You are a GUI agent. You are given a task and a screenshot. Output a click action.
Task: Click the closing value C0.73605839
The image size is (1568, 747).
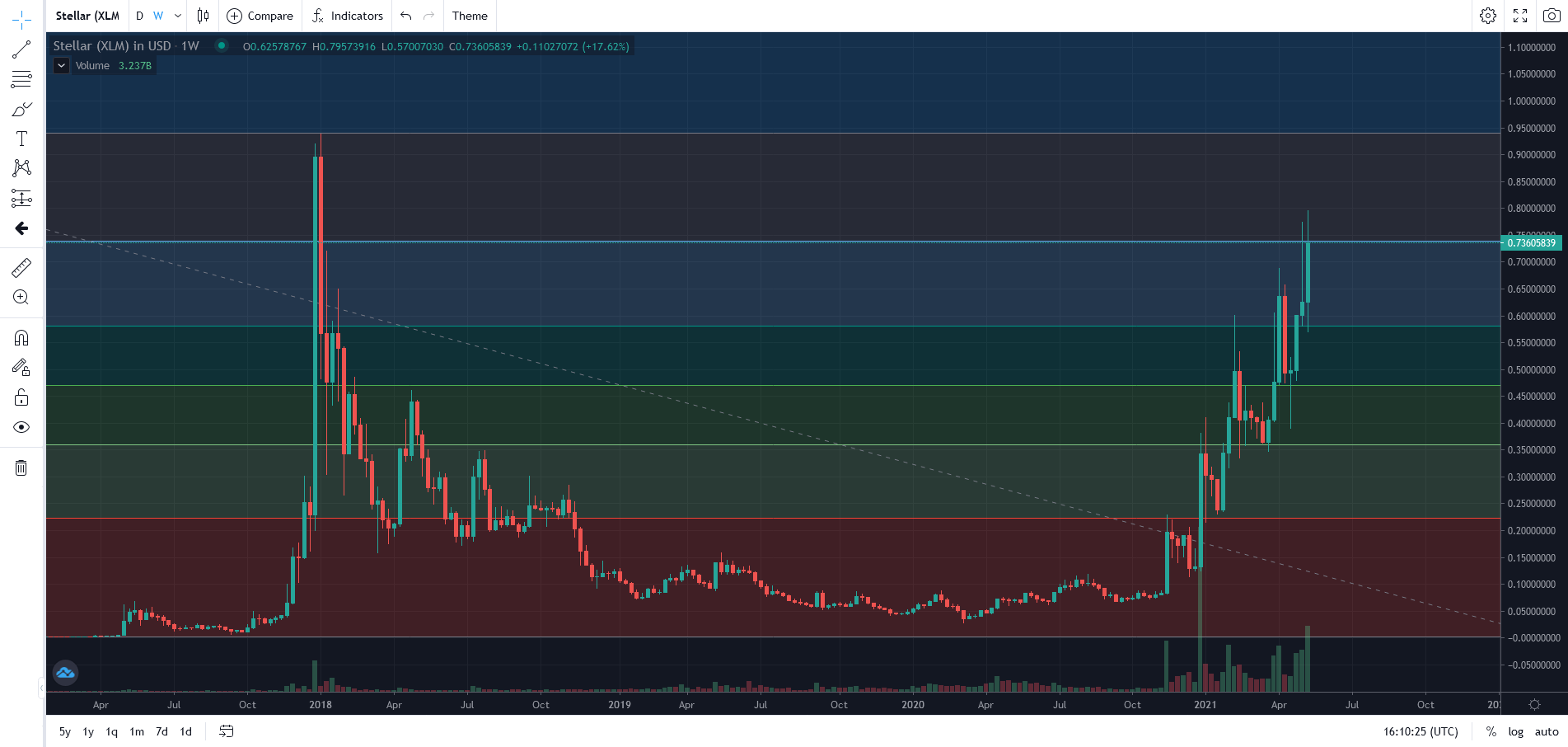tap(480, 47)
